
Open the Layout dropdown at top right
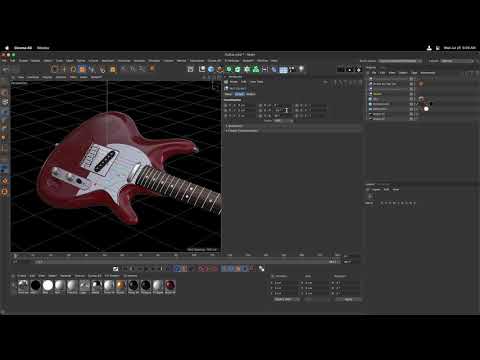pyautogui.click(x=457, y=61)
